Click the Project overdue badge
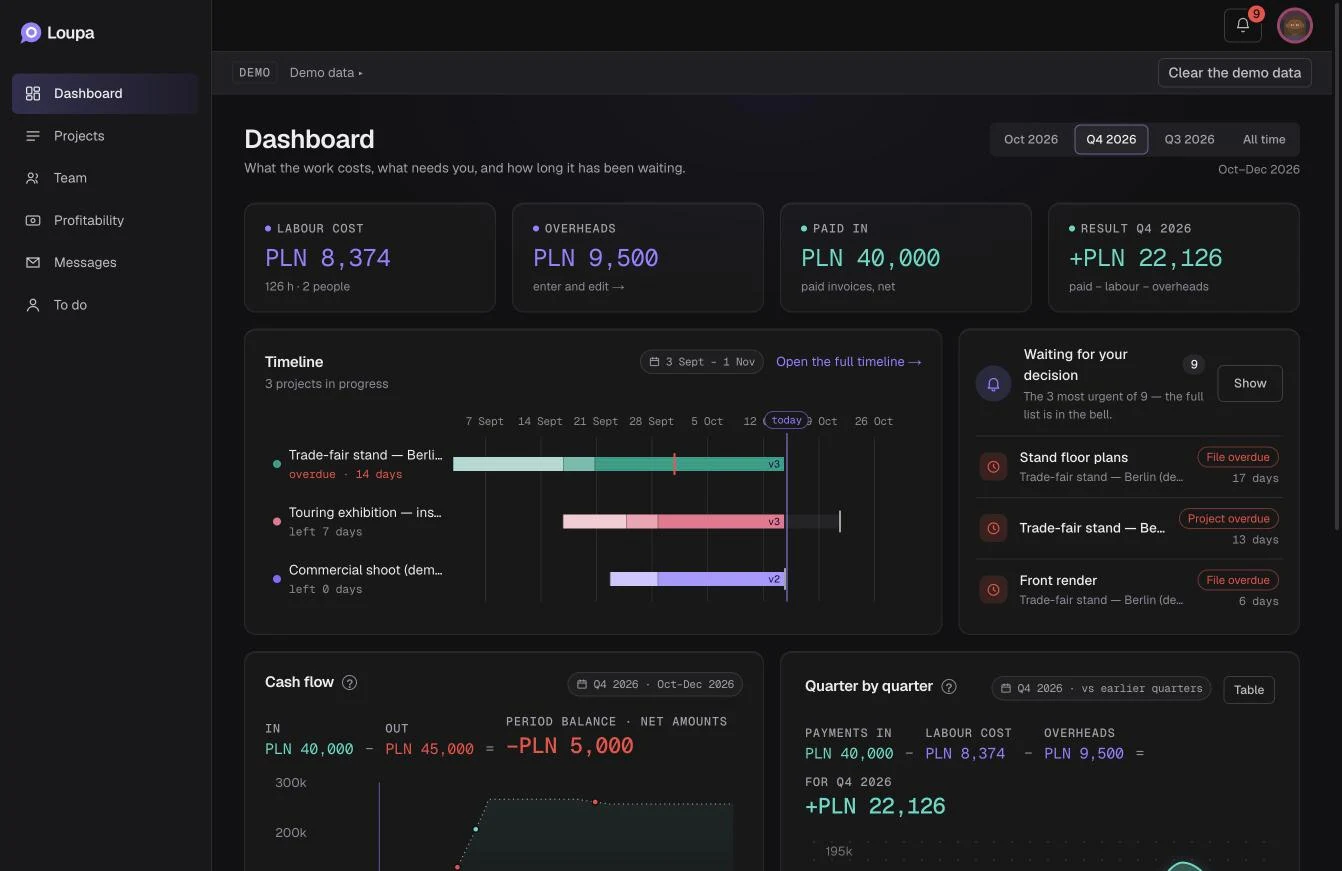 point(1229,519)
